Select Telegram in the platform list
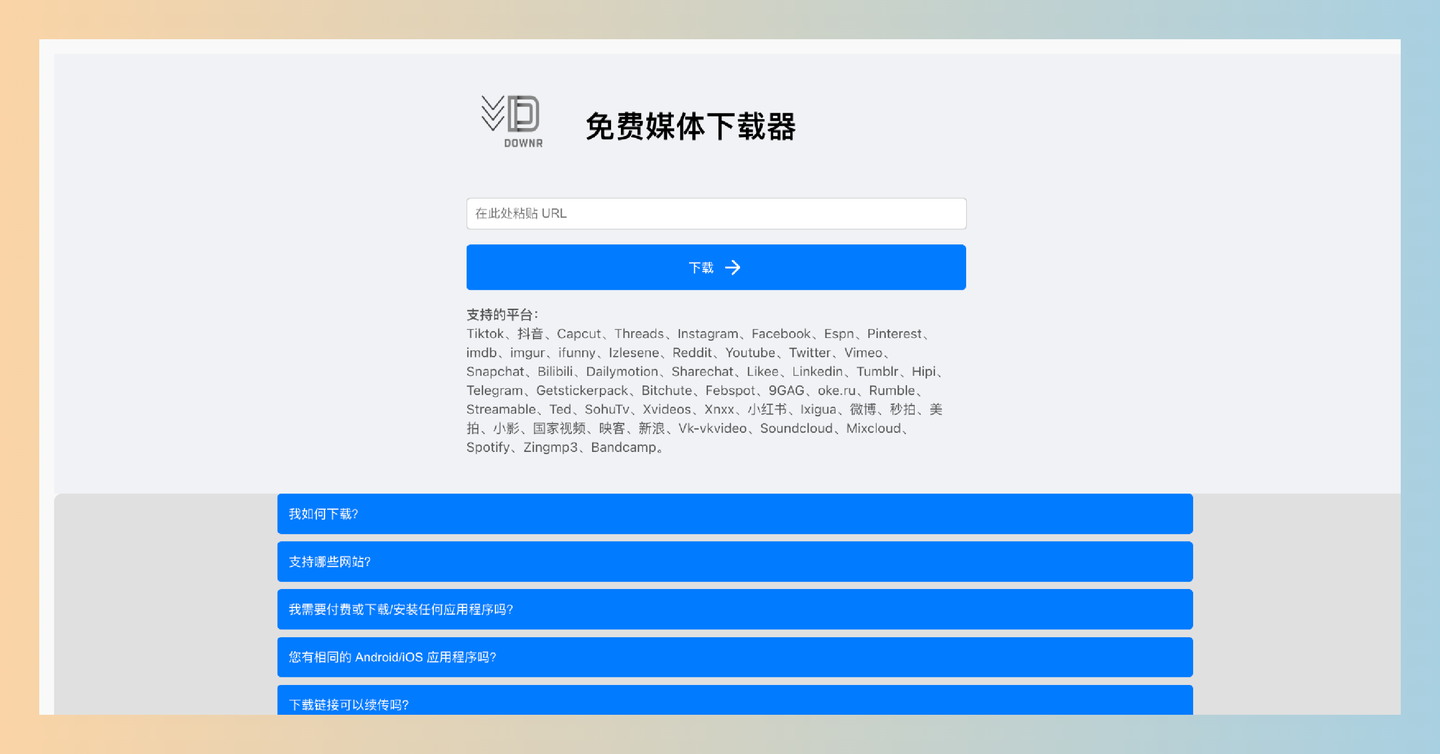 (x=495, y=390)
